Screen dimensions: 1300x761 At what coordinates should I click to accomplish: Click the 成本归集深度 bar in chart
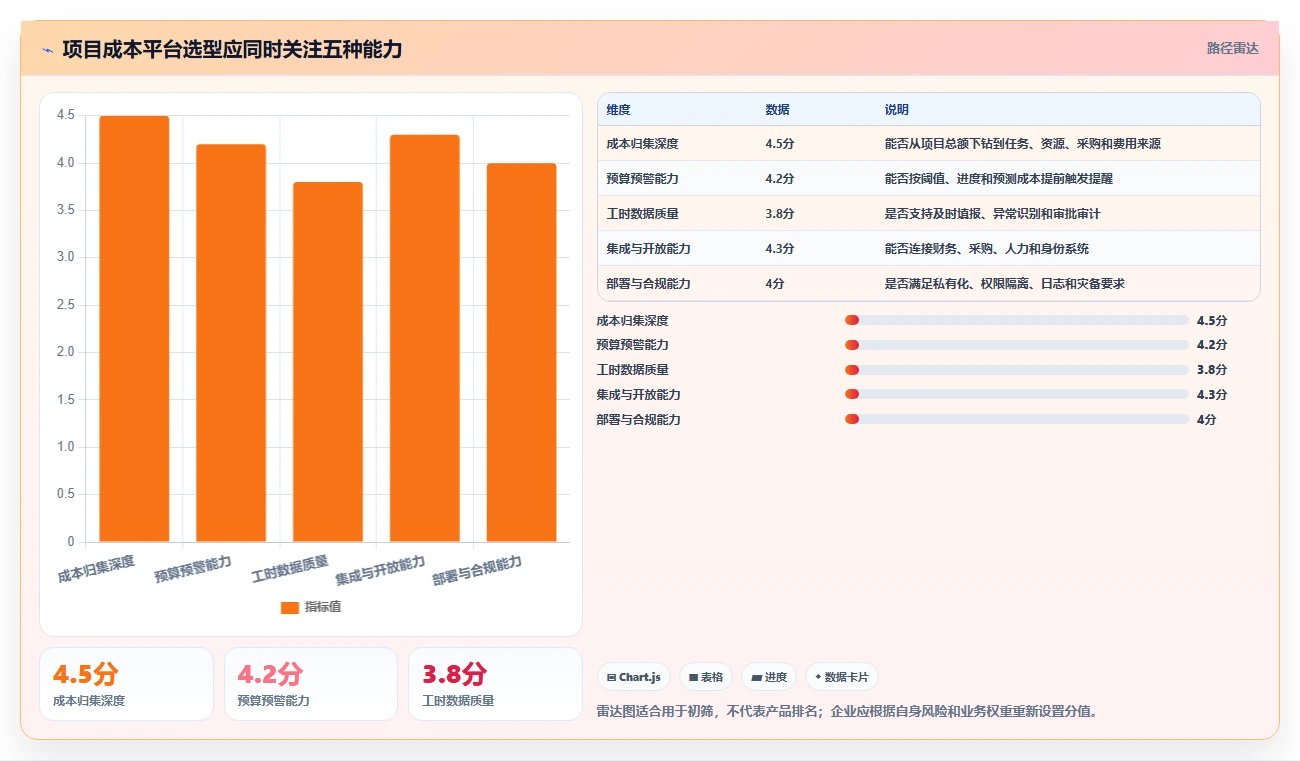coord(134,329)
